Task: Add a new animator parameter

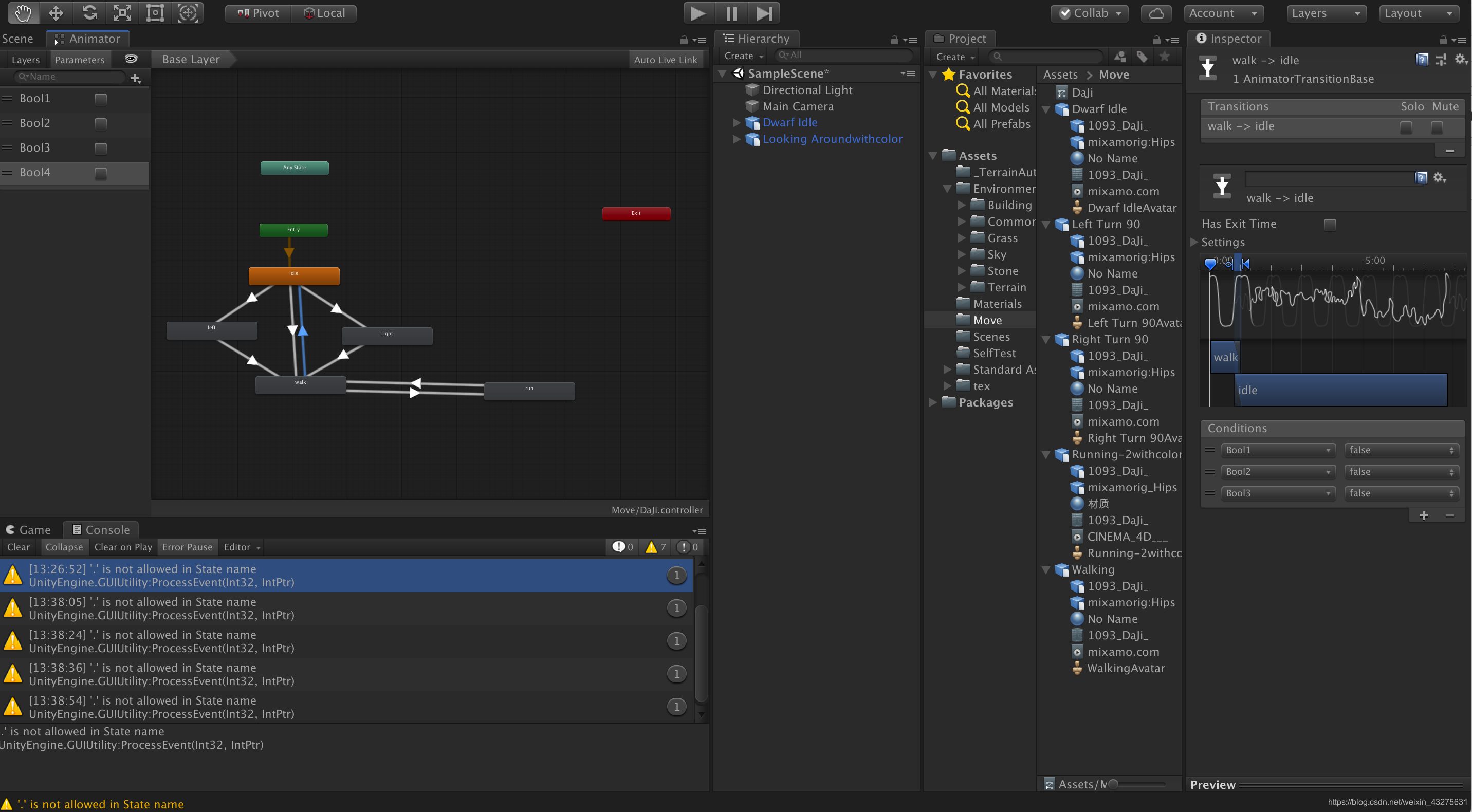Action: 135,78
